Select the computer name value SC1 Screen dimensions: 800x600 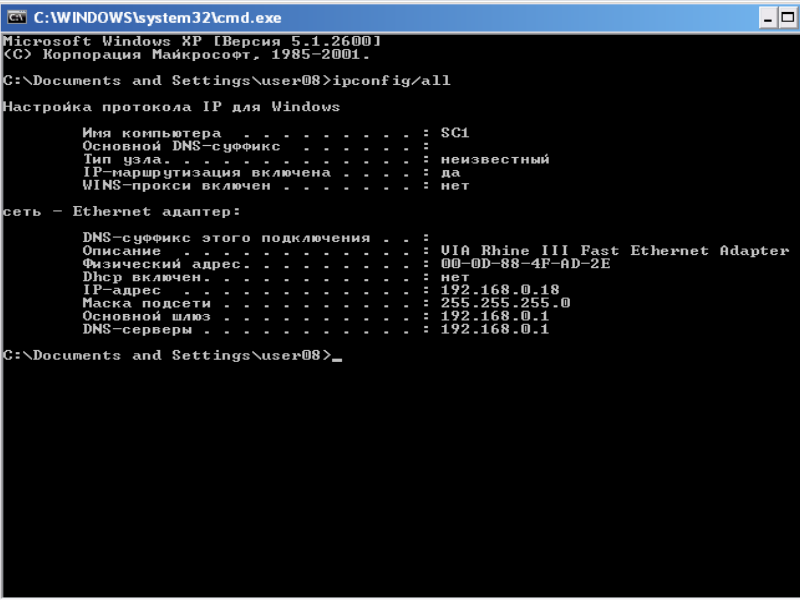455,133
